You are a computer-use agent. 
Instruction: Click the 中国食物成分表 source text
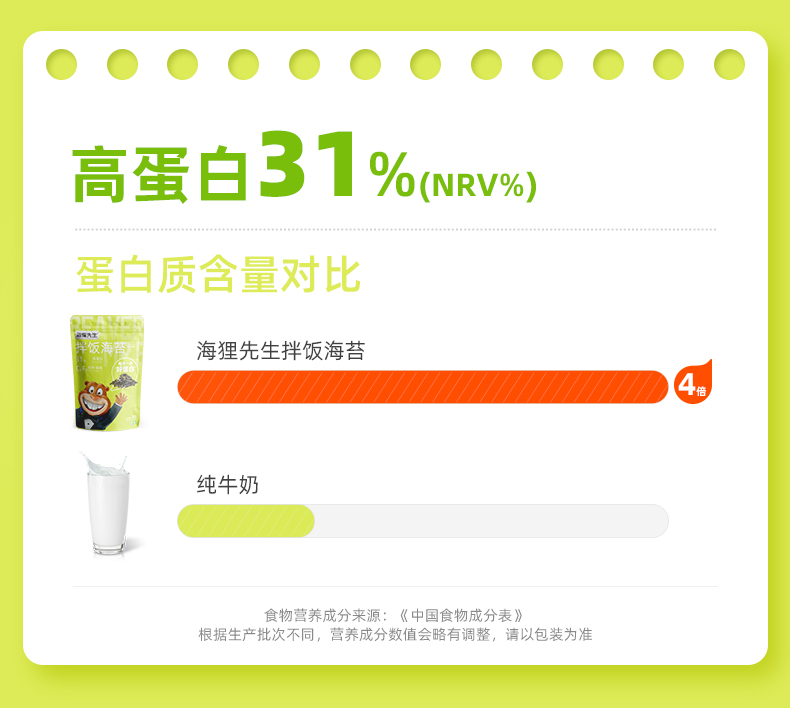click(x=462, y=615)
